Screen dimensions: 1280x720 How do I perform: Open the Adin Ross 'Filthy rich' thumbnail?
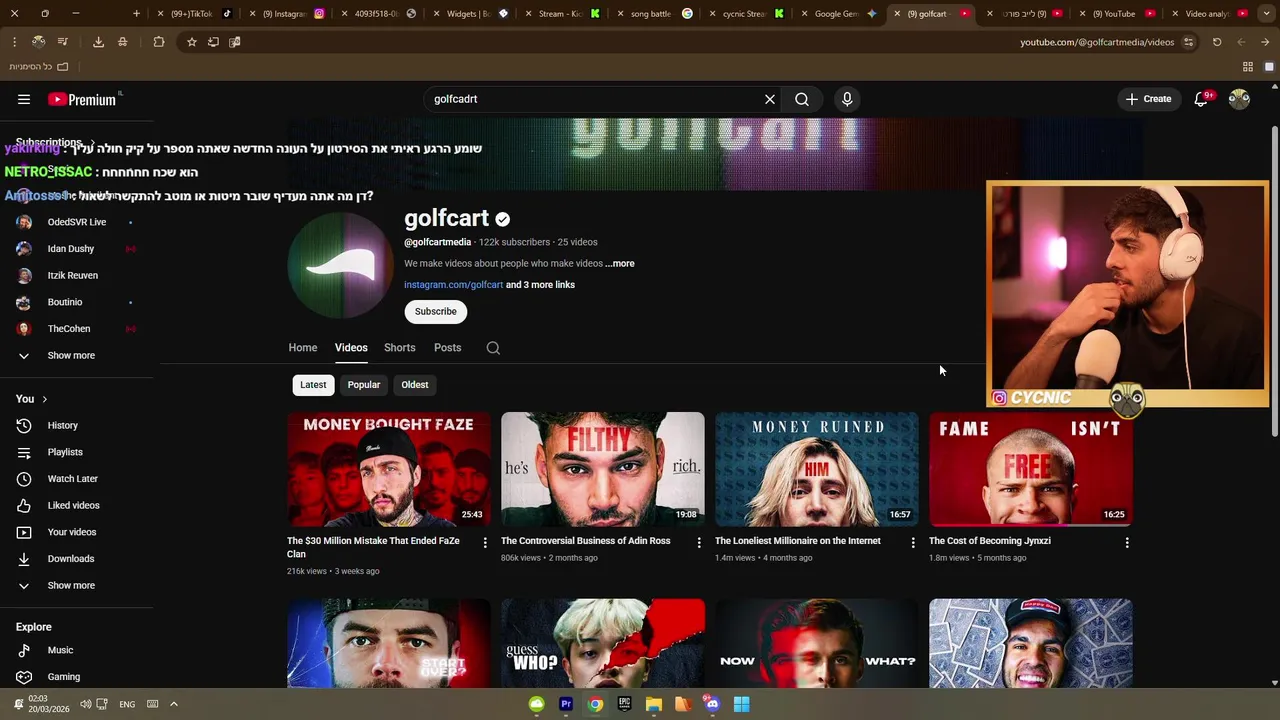point(603,469)
